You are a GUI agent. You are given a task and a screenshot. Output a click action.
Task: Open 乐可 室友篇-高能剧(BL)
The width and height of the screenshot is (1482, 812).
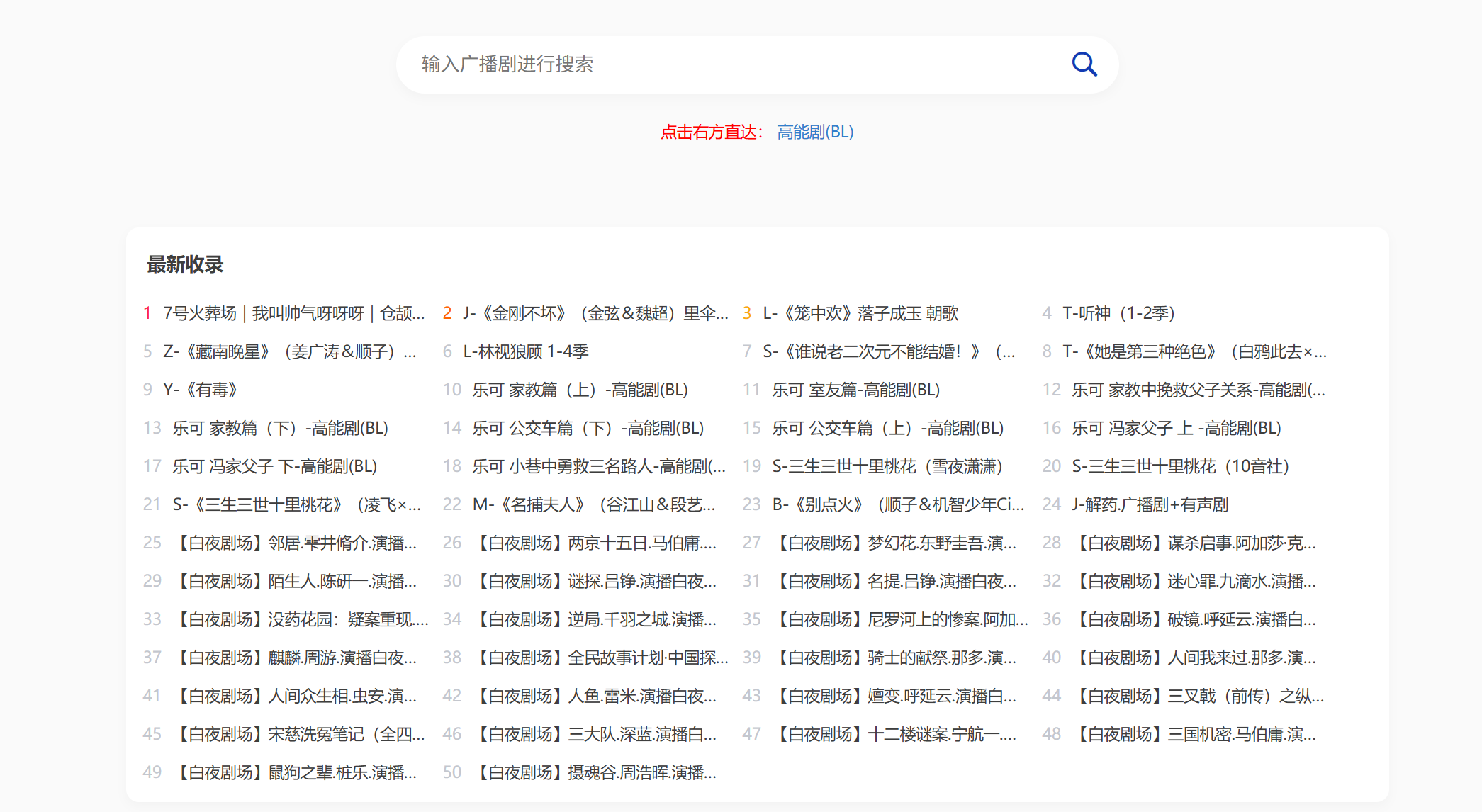855,390
